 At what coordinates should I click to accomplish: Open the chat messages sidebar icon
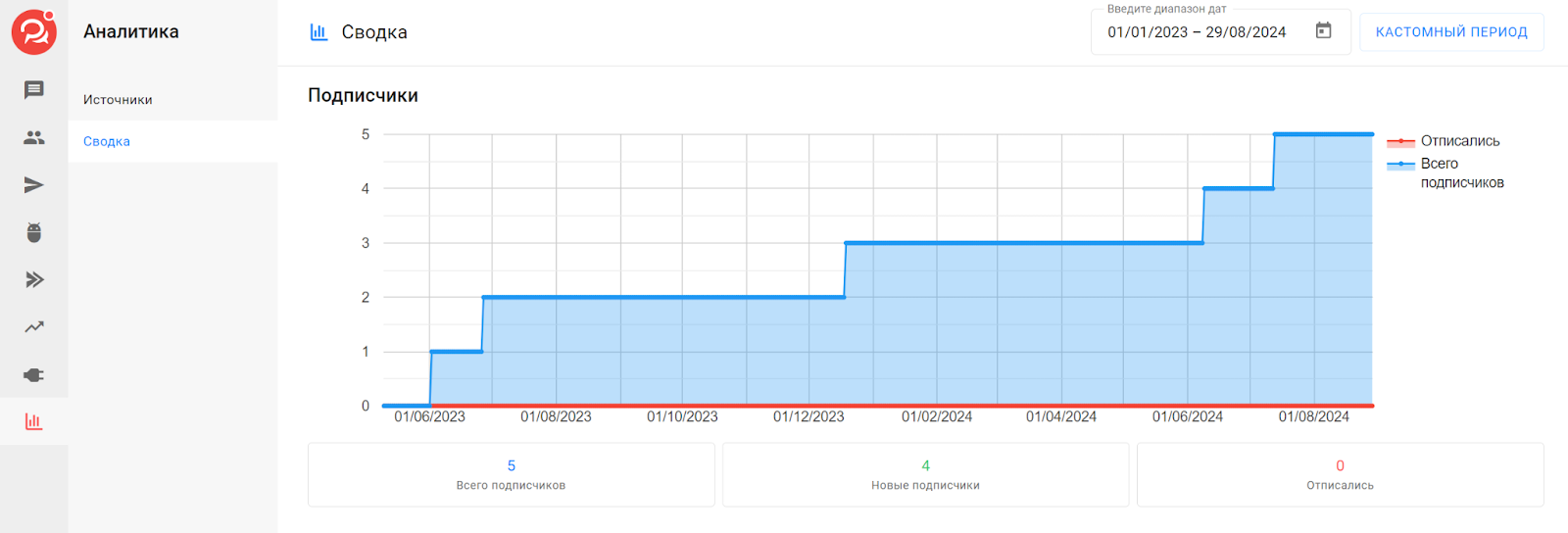click(34, 90)
